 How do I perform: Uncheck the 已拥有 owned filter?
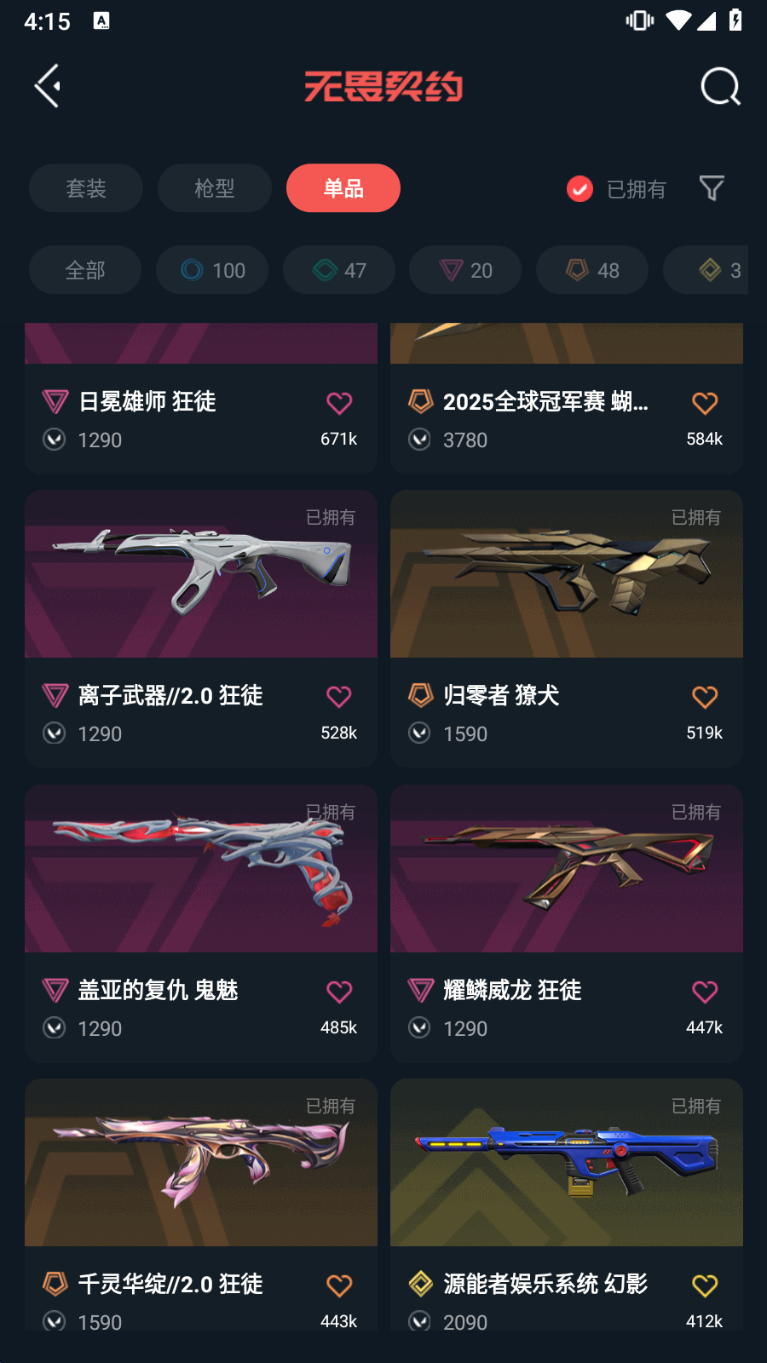(616, 189)
